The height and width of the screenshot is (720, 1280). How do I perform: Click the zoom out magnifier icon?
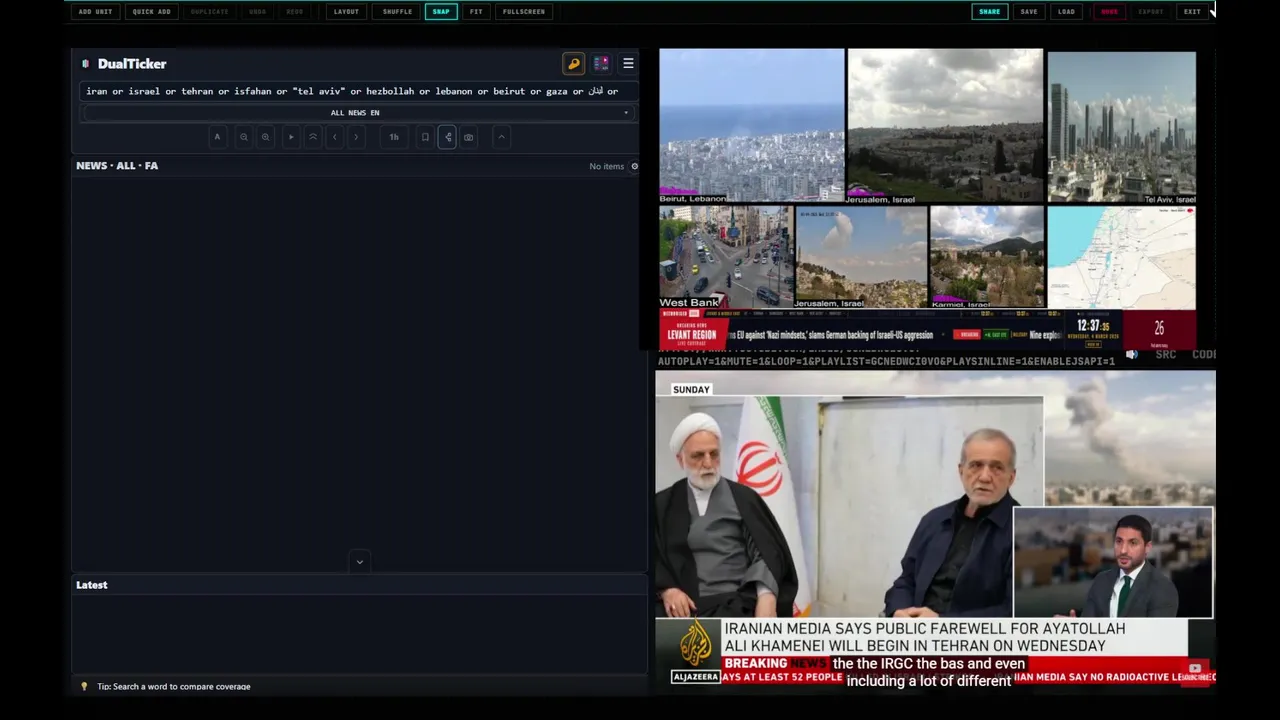pos(243,137)
